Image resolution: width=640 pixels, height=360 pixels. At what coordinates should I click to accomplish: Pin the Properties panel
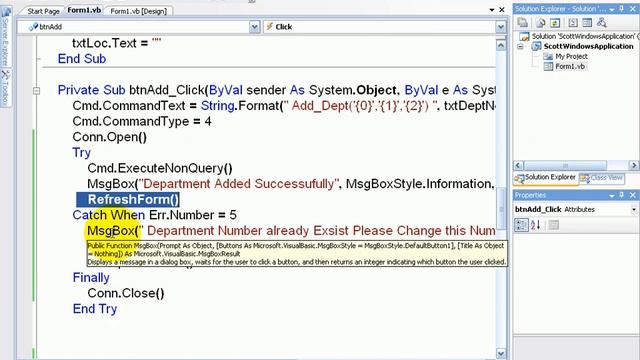point(622,195)
